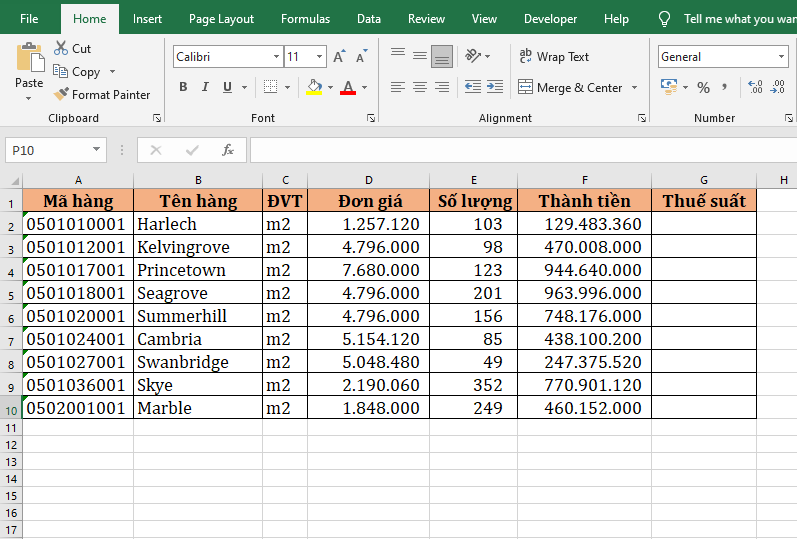Activate the Format Painter brush
Image resolution: width=797 pixels, height=539 pixels.
point(102,95)
